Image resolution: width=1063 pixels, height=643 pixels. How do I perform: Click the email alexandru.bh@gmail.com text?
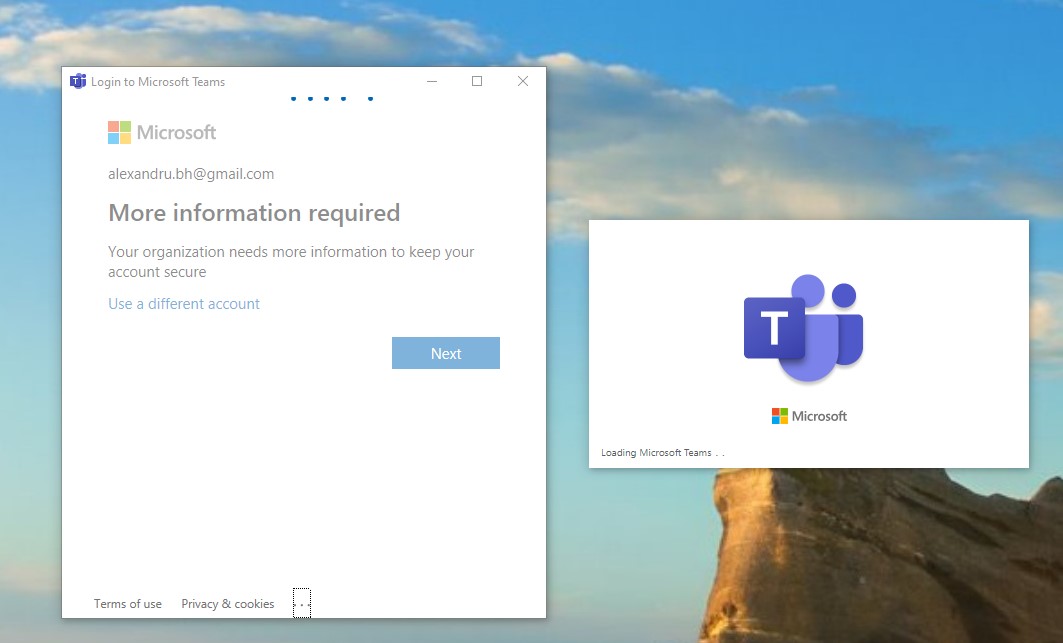[191, 174]
